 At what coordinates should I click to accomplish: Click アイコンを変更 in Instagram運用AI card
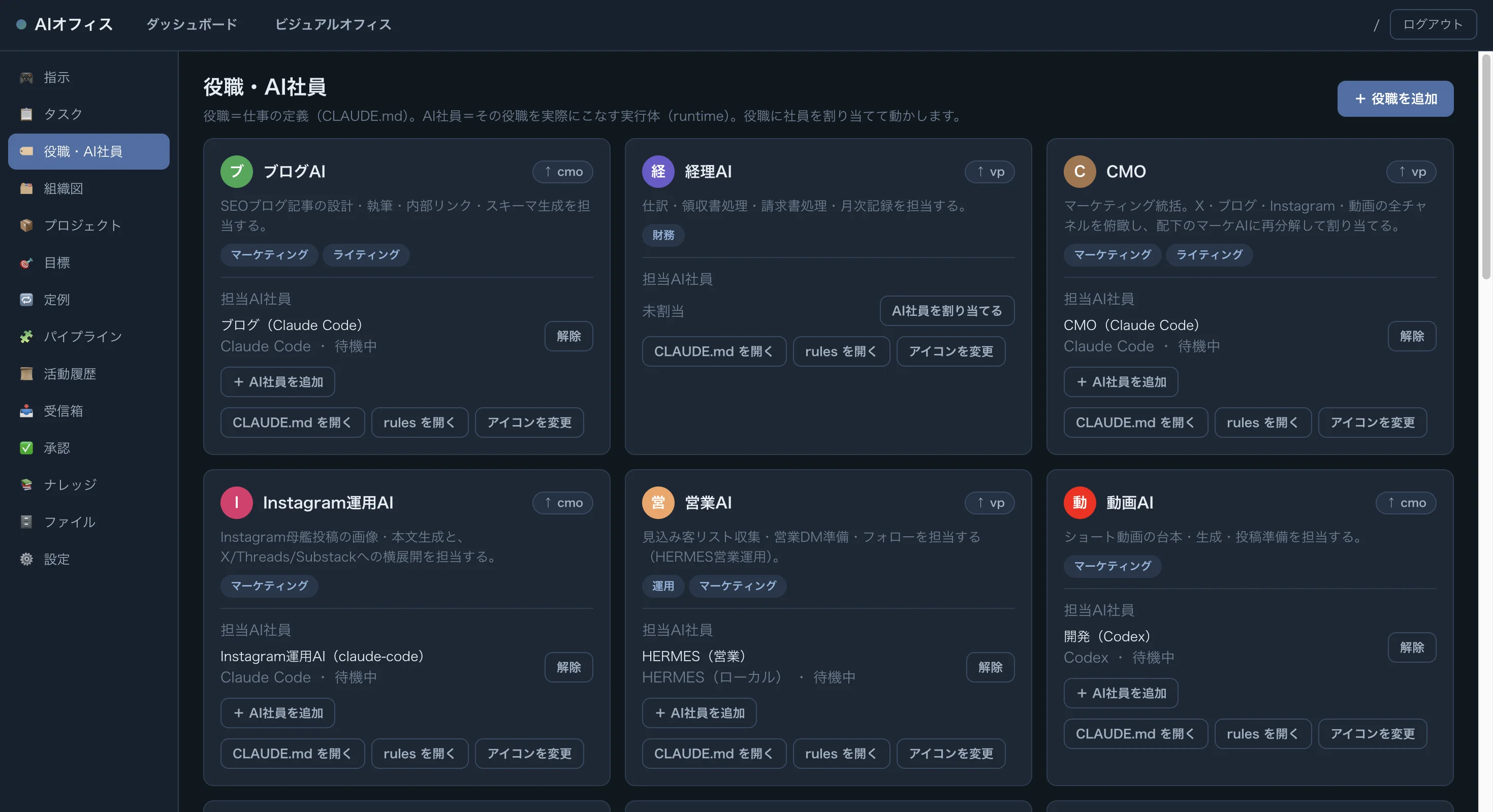click(x=529, y=754)
